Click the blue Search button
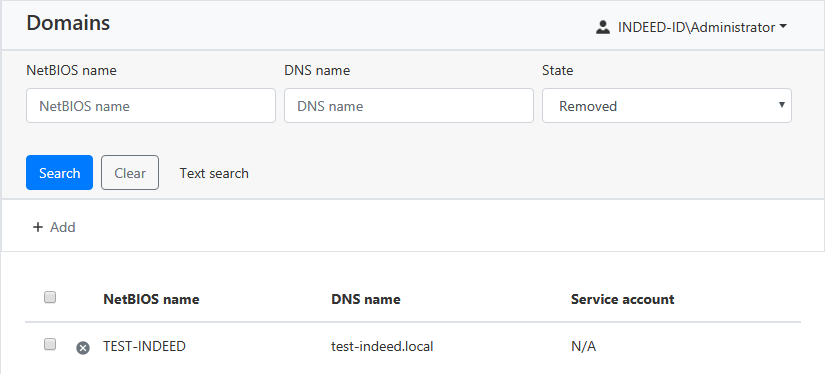825x374 pixels. 59,173
